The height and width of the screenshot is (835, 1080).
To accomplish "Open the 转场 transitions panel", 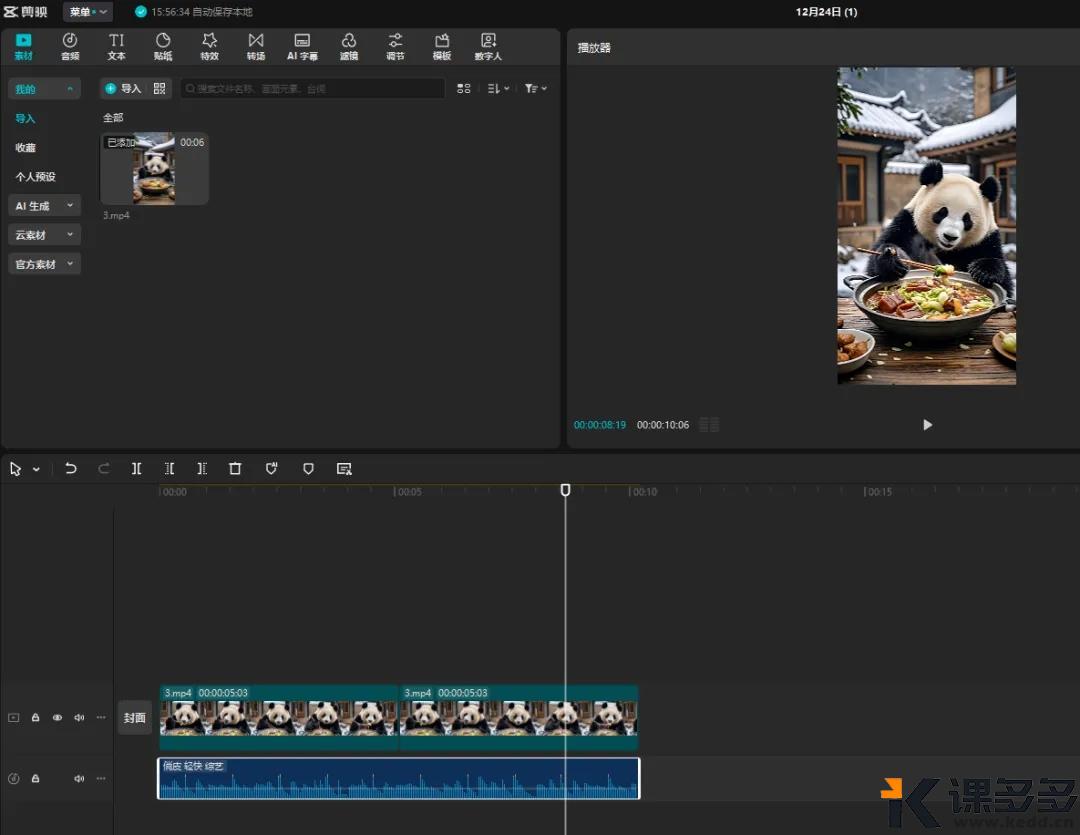I will [x=256, y=46].
